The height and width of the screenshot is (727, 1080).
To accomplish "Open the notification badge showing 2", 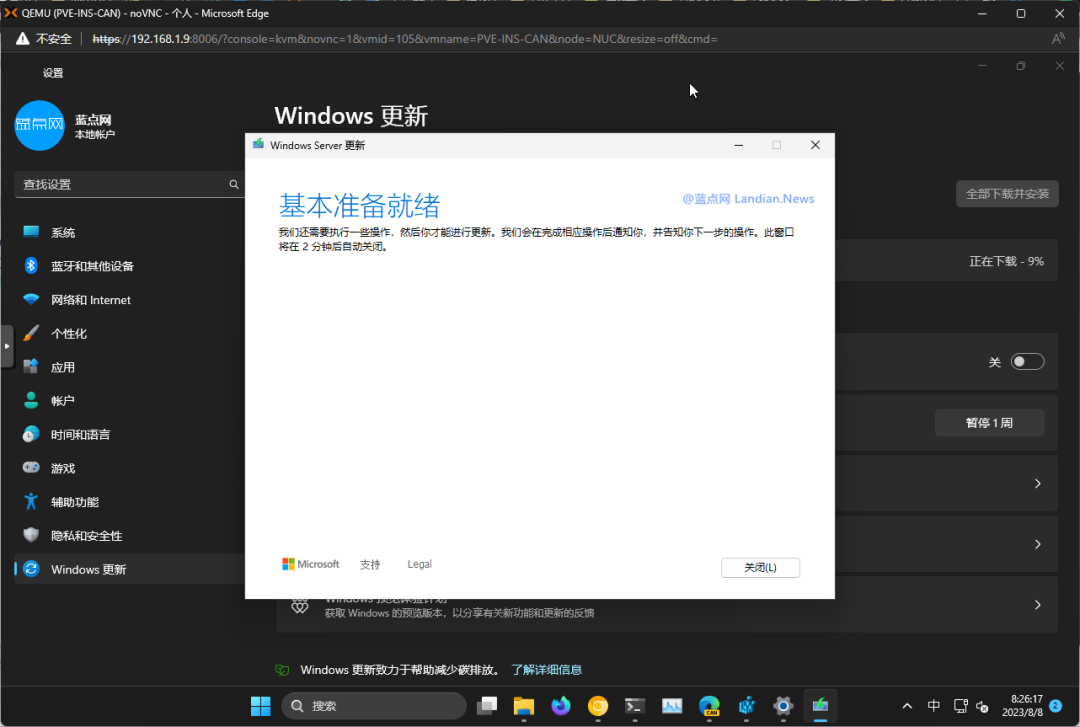I will 1055,705.
